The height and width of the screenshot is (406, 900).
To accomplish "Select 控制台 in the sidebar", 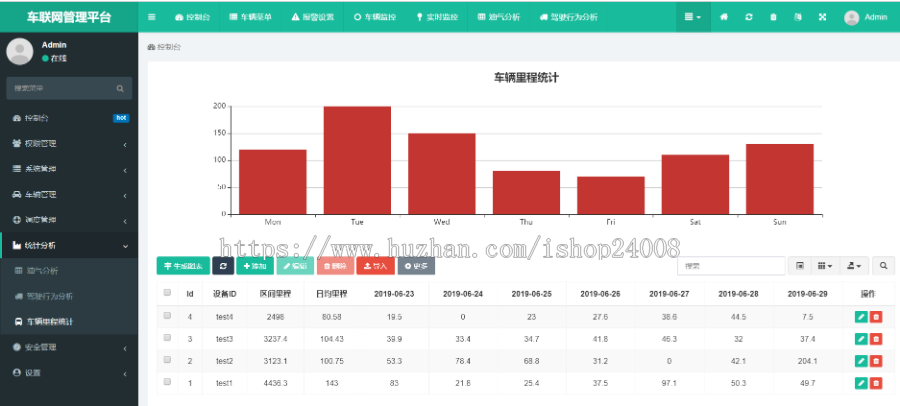I will tap(69, 118).
